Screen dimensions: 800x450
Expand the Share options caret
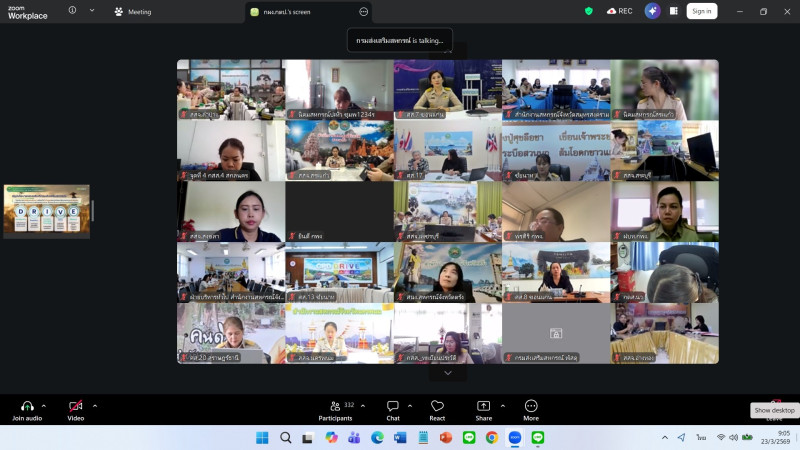pos(502,406)
